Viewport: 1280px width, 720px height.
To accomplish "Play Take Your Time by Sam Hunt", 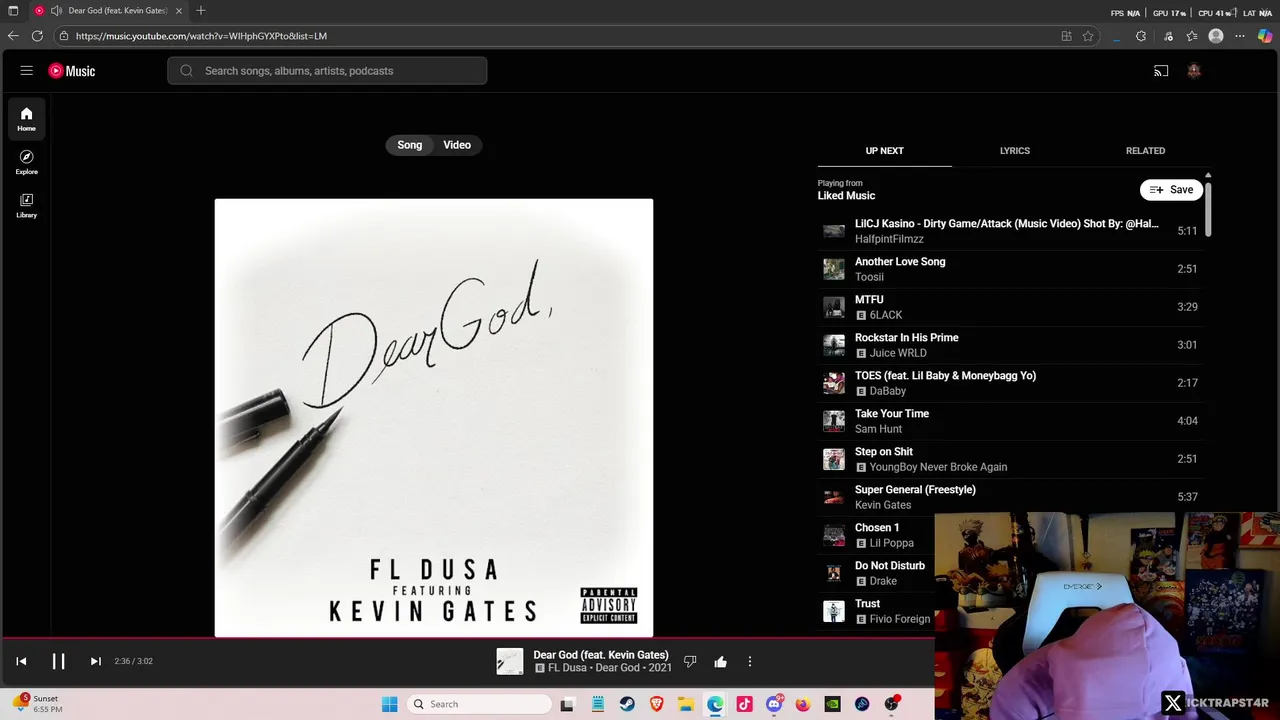I will 1010,421.
